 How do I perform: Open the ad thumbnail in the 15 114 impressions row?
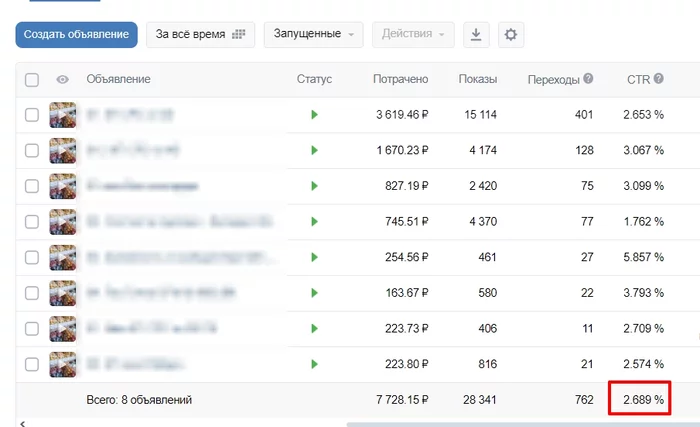pos(62,115)
